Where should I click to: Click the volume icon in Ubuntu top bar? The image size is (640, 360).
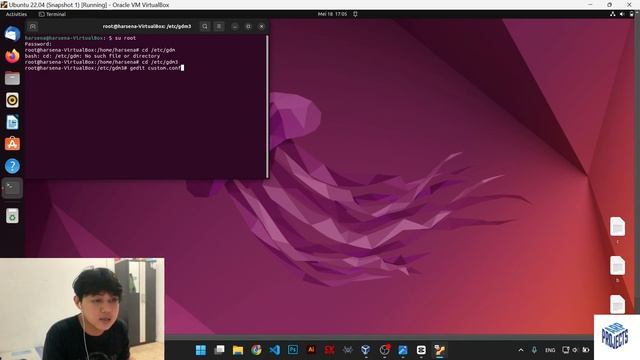622,14
